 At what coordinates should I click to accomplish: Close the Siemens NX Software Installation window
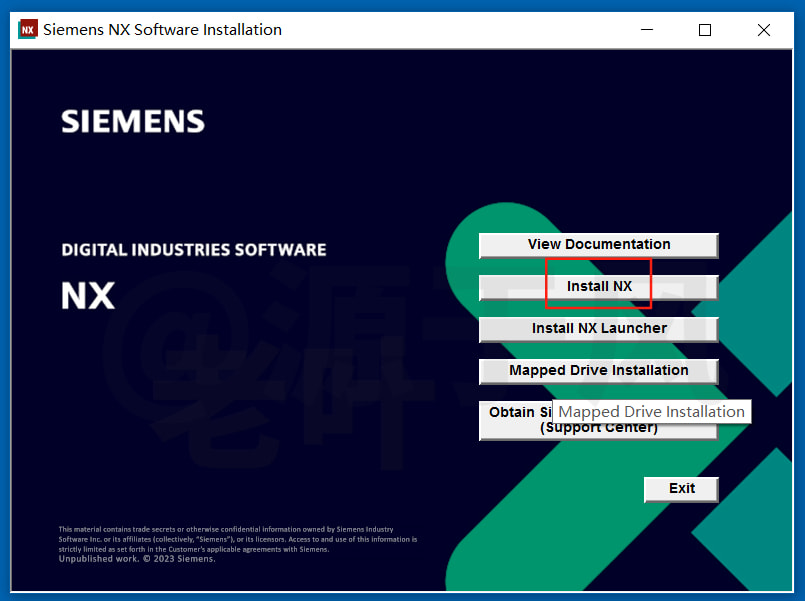pyautogui.click(x=763, y=30)
